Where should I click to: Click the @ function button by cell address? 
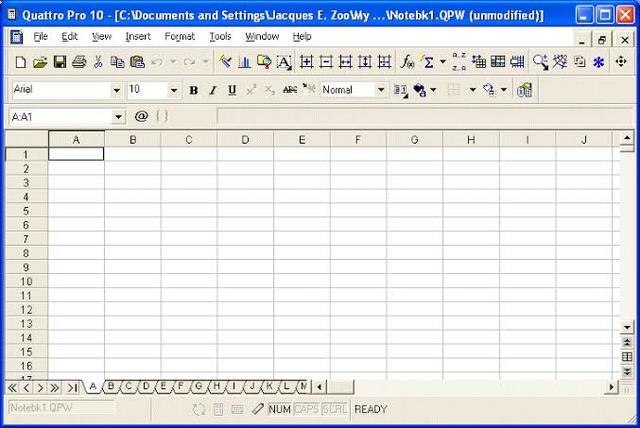(x=141, y=116)
